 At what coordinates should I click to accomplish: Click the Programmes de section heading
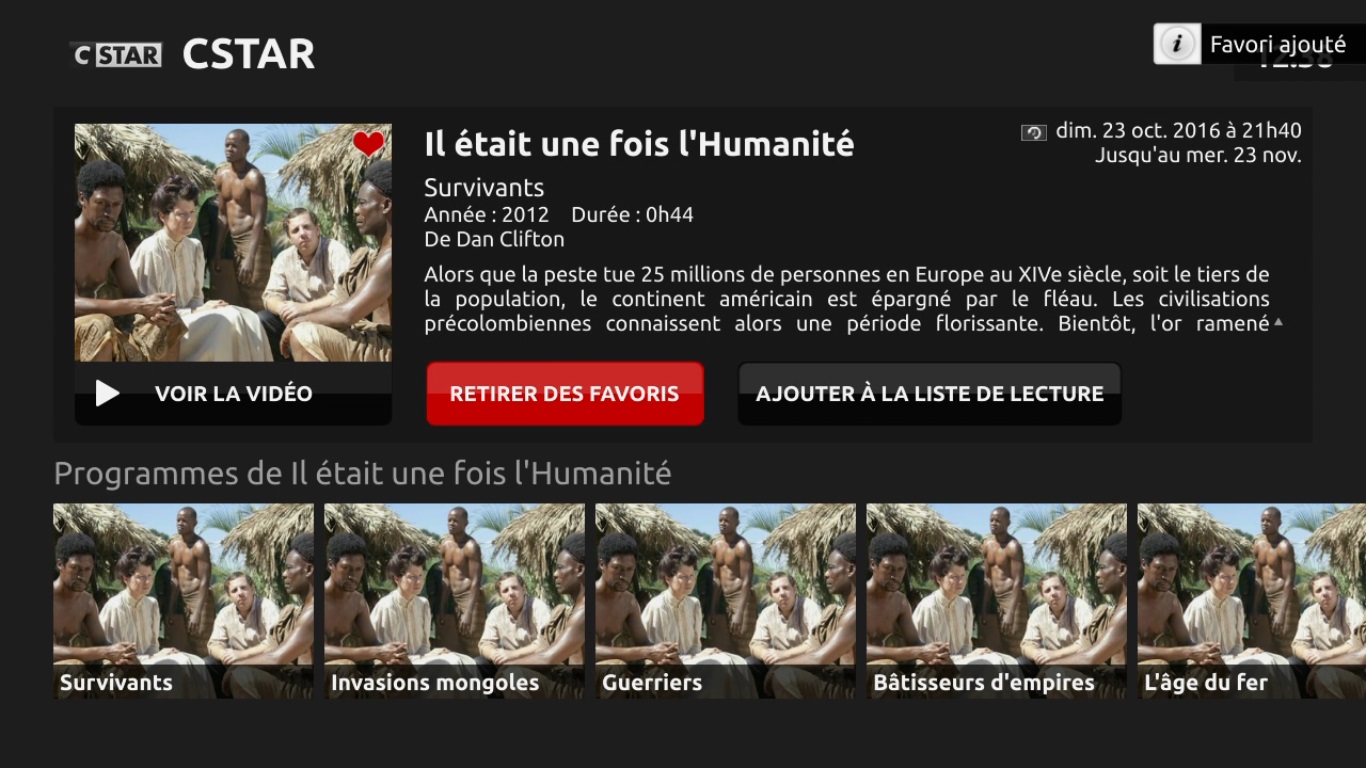point(362,473)
